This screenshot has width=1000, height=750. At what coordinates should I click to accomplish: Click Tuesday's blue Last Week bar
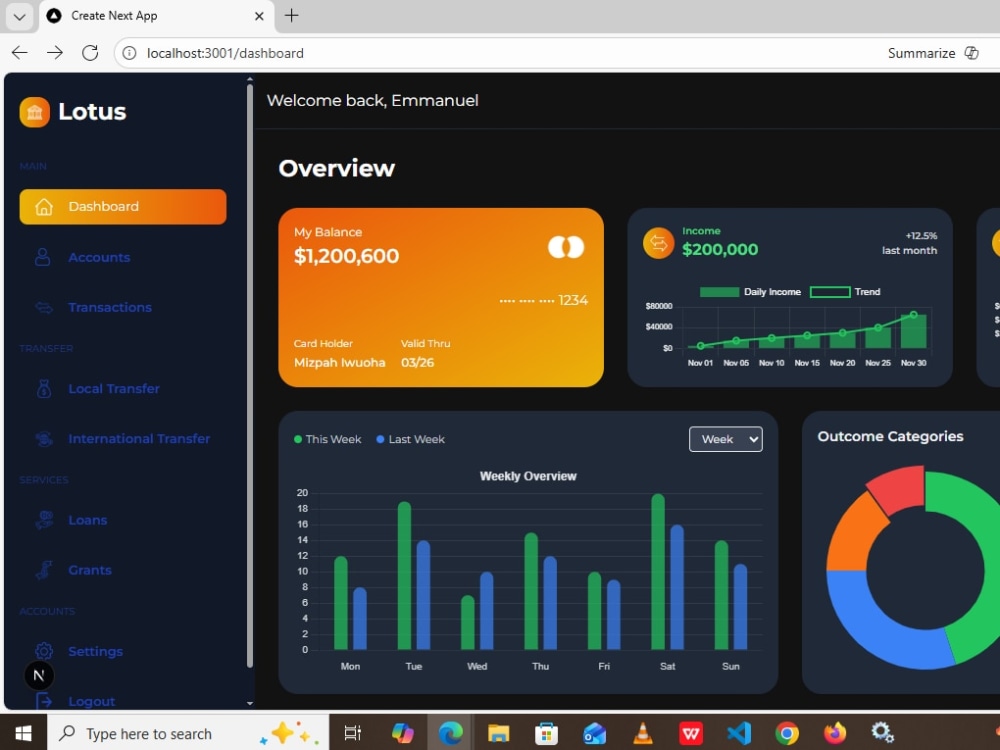423,595
